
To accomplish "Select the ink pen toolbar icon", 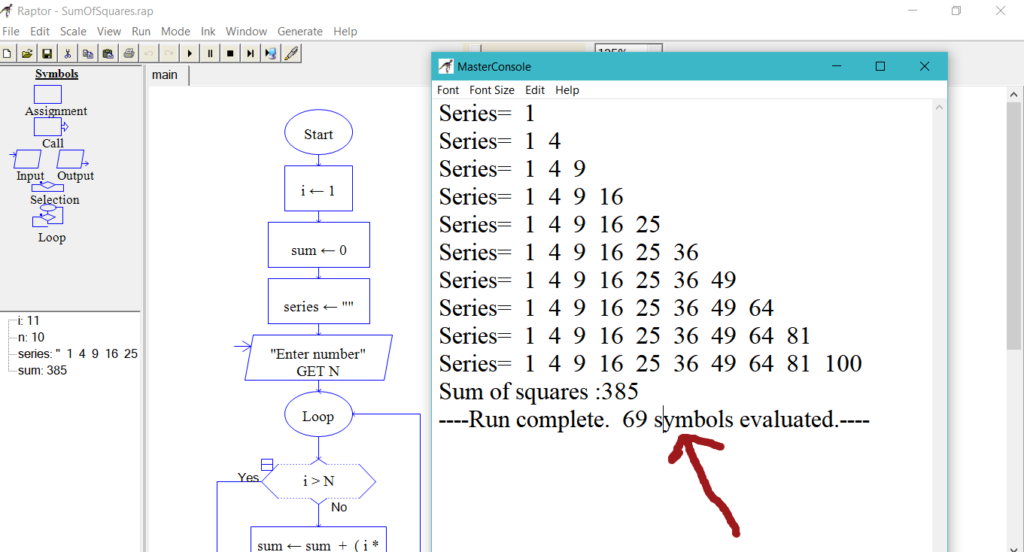I will 291,53.
